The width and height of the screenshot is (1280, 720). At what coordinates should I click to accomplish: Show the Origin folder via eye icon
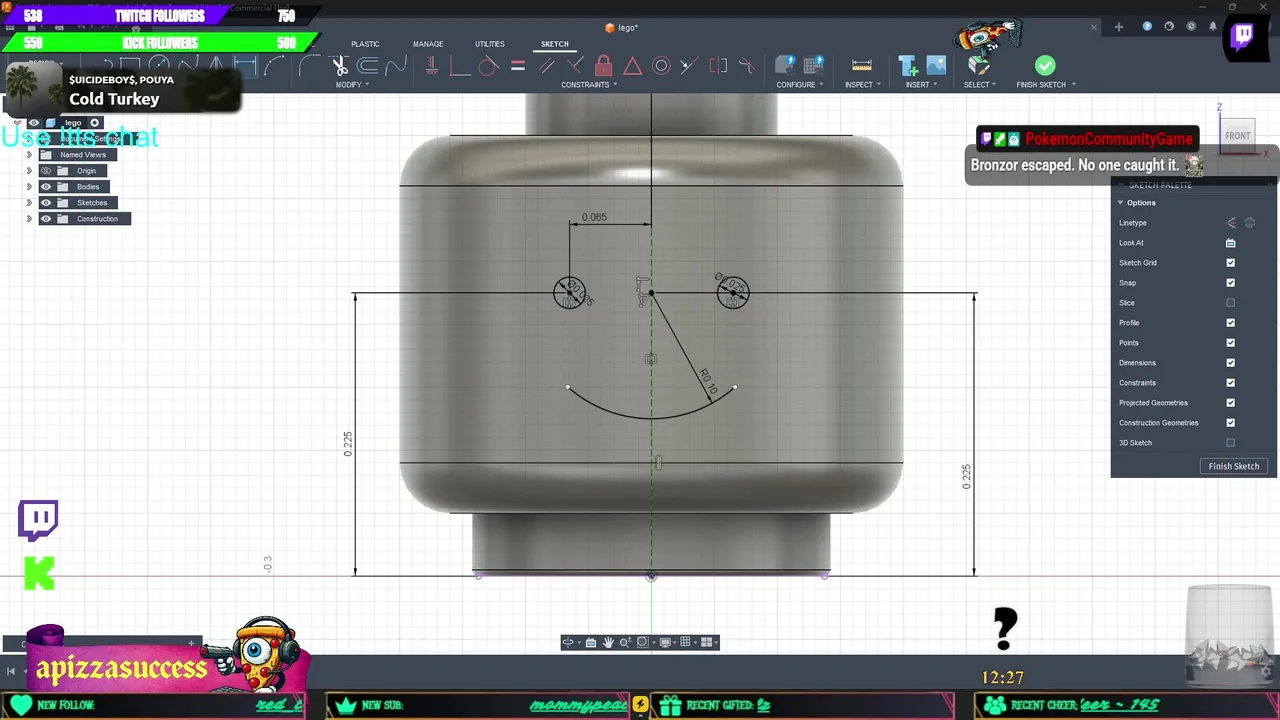[46, 171]
